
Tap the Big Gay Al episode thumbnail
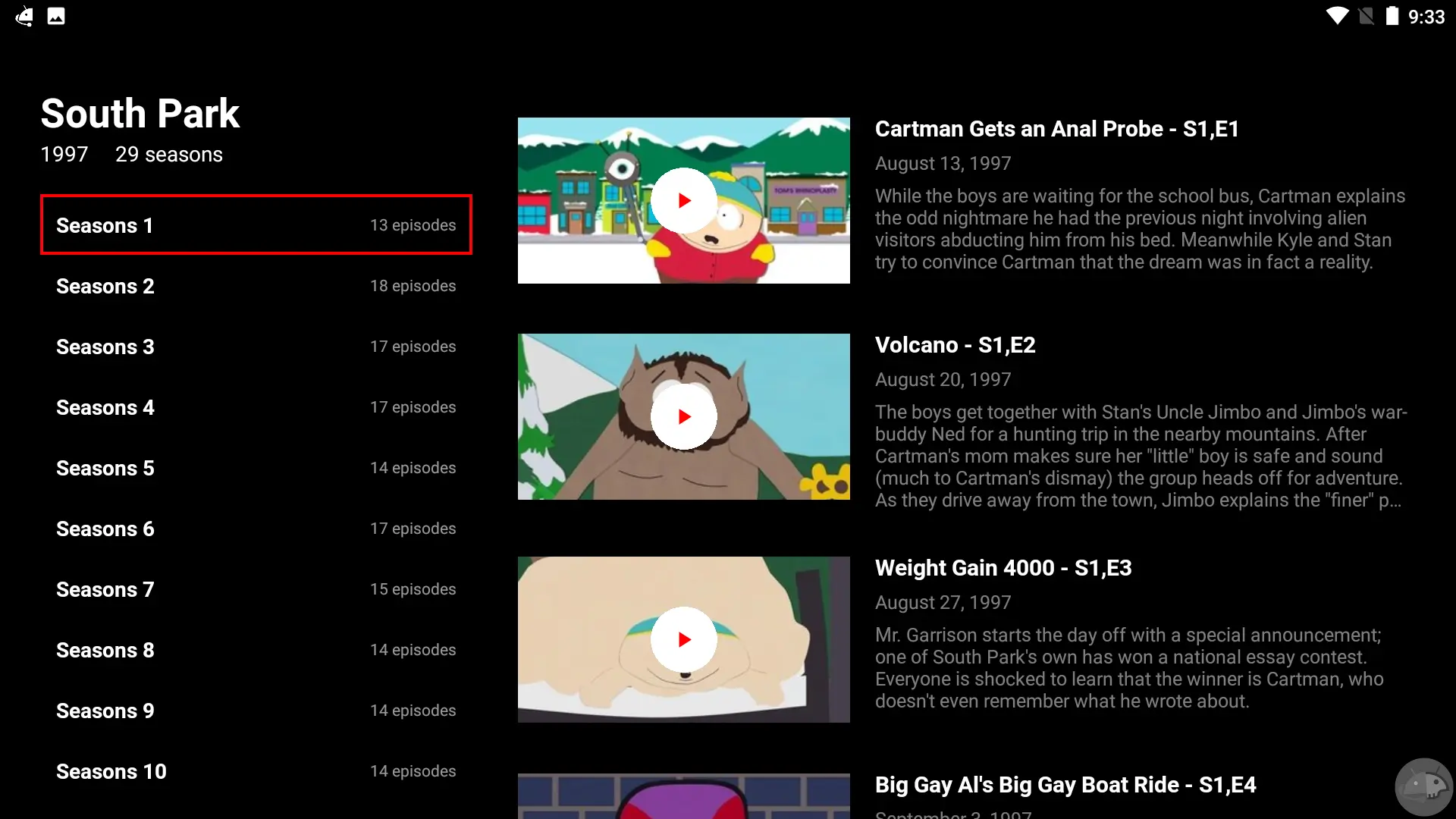click(683, 795)
